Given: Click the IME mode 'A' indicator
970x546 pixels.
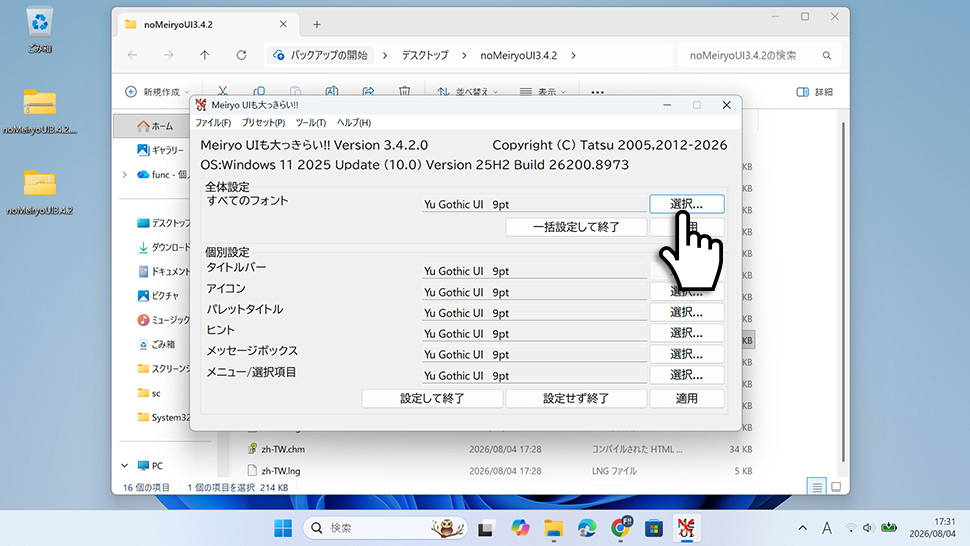Looking at the screenshot, I should [826, 528].
